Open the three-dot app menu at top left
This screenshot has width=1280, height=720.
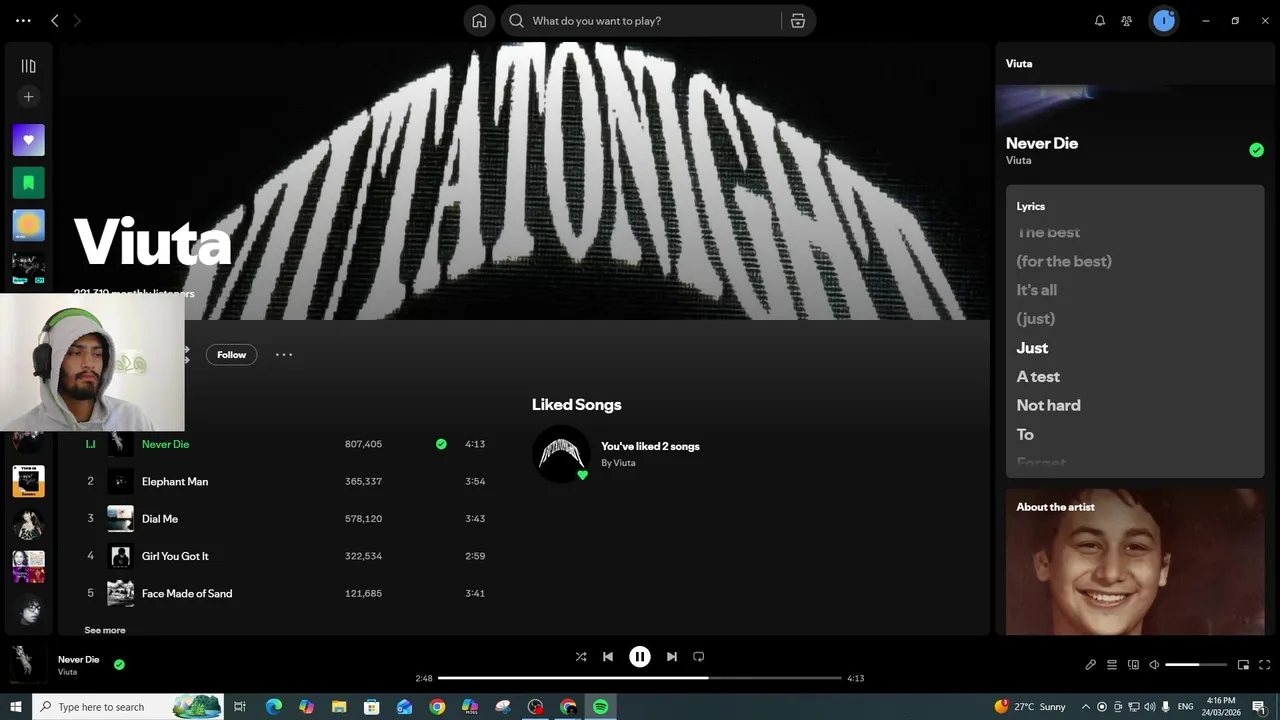(x=23, y=21)
